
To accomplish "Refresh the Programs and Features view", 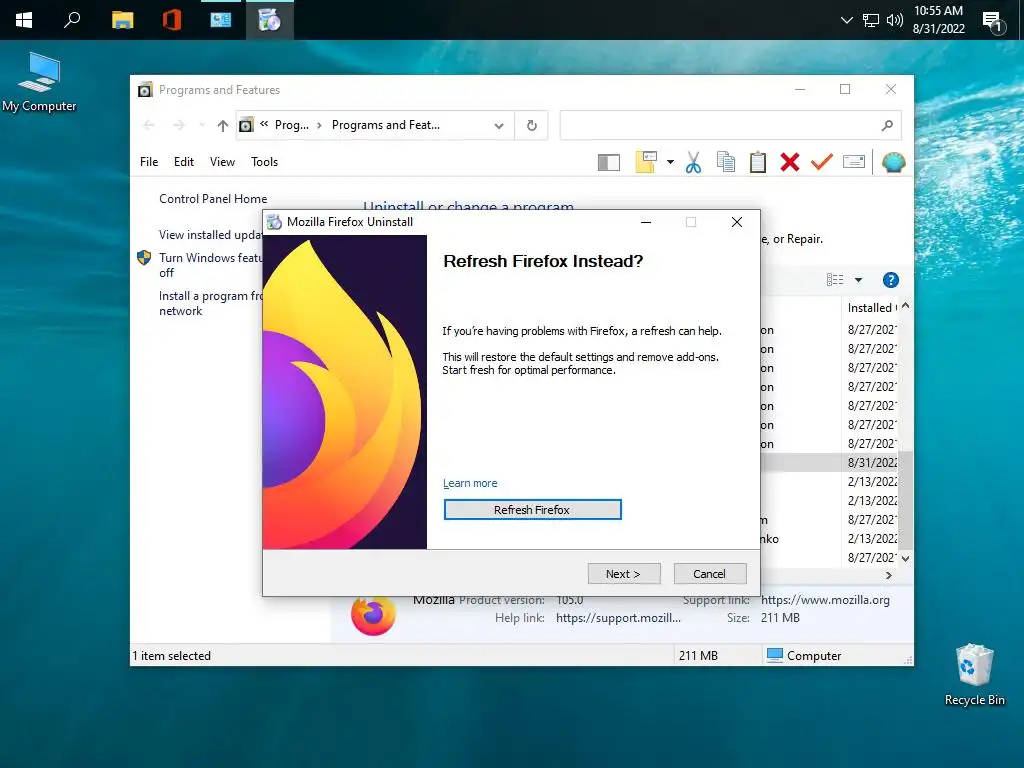I will 532,125.
